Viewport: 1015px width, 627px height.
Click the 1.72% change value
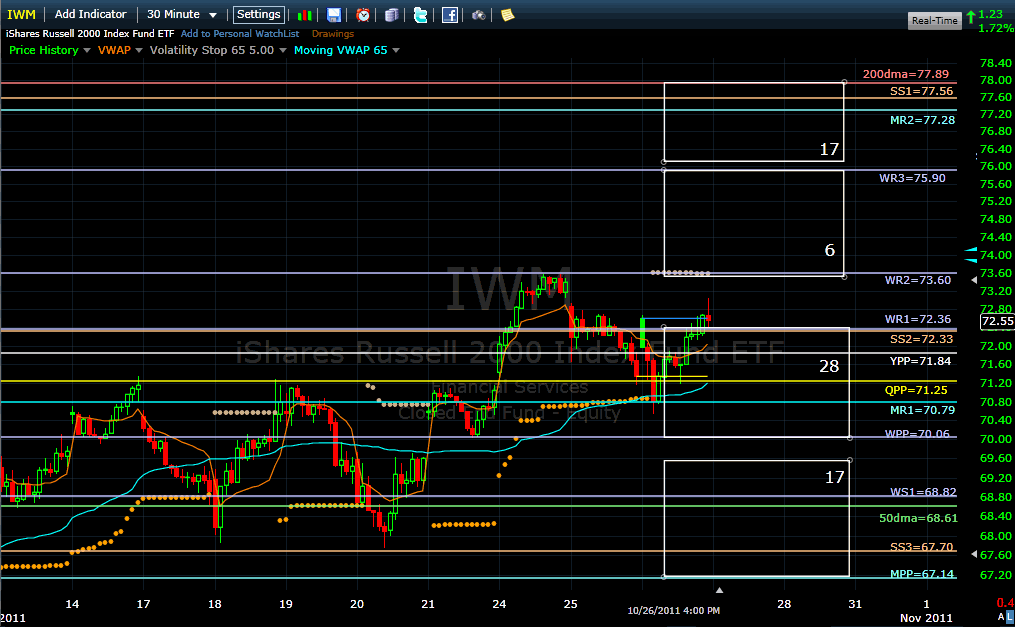pyautogui.click(x=996, y=28)
